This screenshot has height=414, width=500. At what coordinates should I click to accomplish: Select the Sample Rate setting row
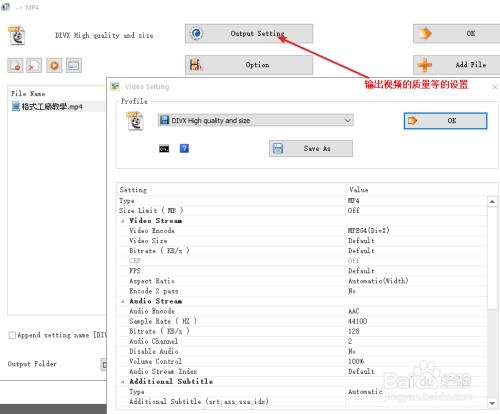click(x=302, y=321)
